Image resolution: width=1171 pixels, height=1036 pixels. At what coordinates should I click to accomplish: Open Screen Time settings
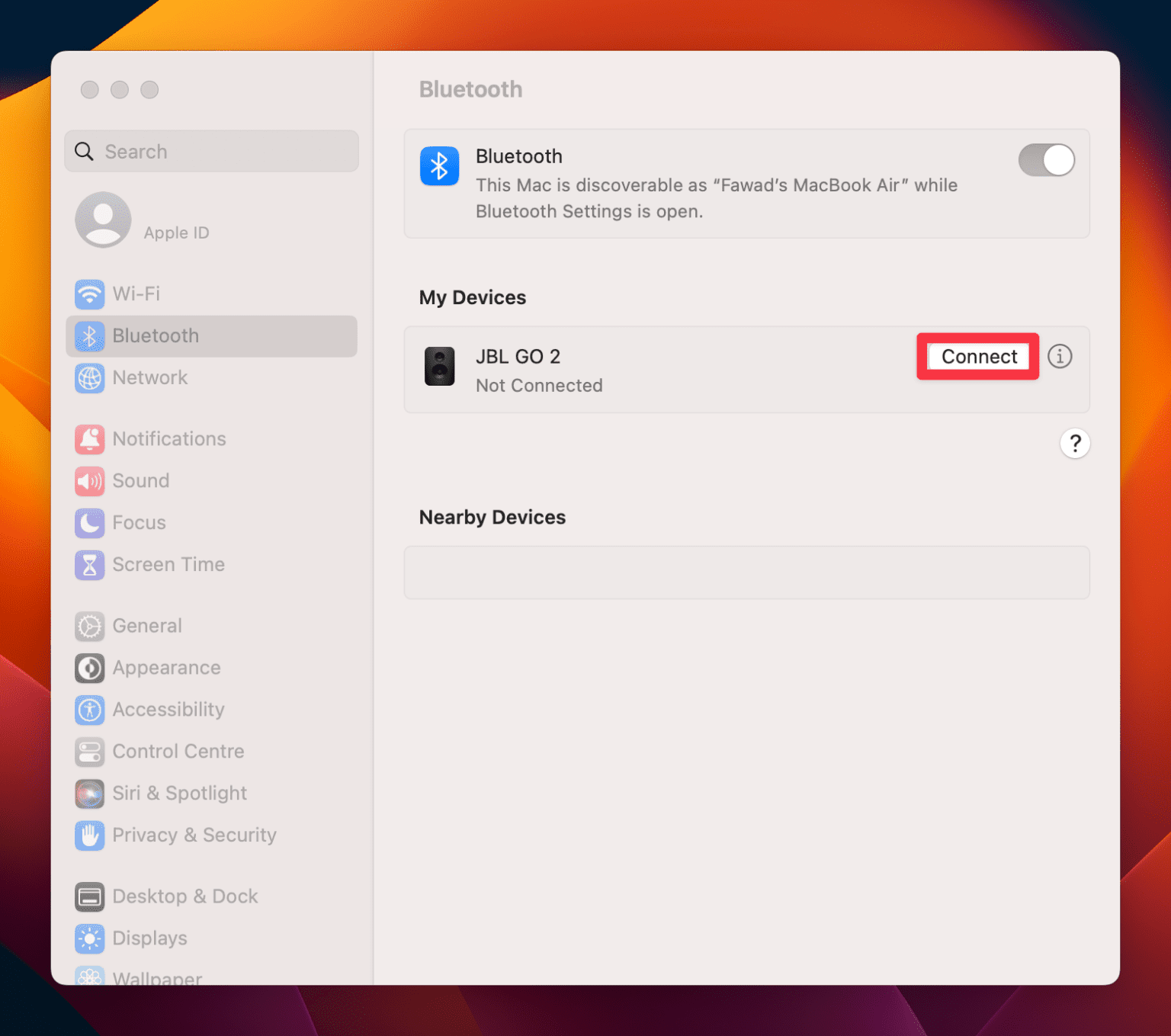point(168,564)
